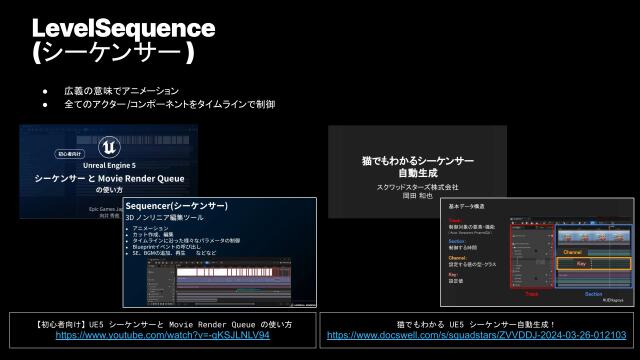Open the YouTube link for the sequencer tutorial
The width and height of the screenshot is (640, 360).
162,335
